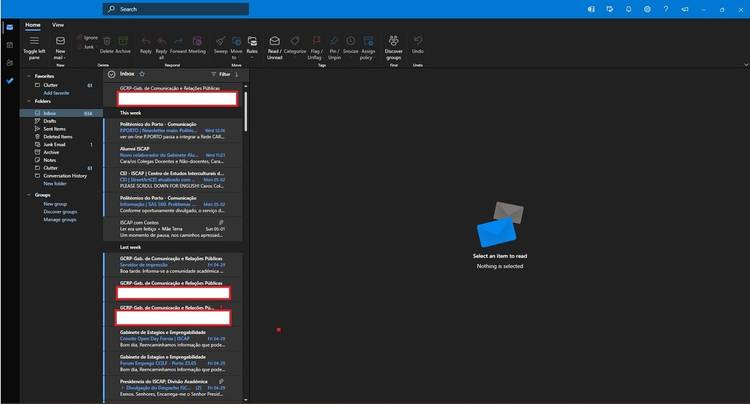Collapse the Favorites section

pos(29,76)
